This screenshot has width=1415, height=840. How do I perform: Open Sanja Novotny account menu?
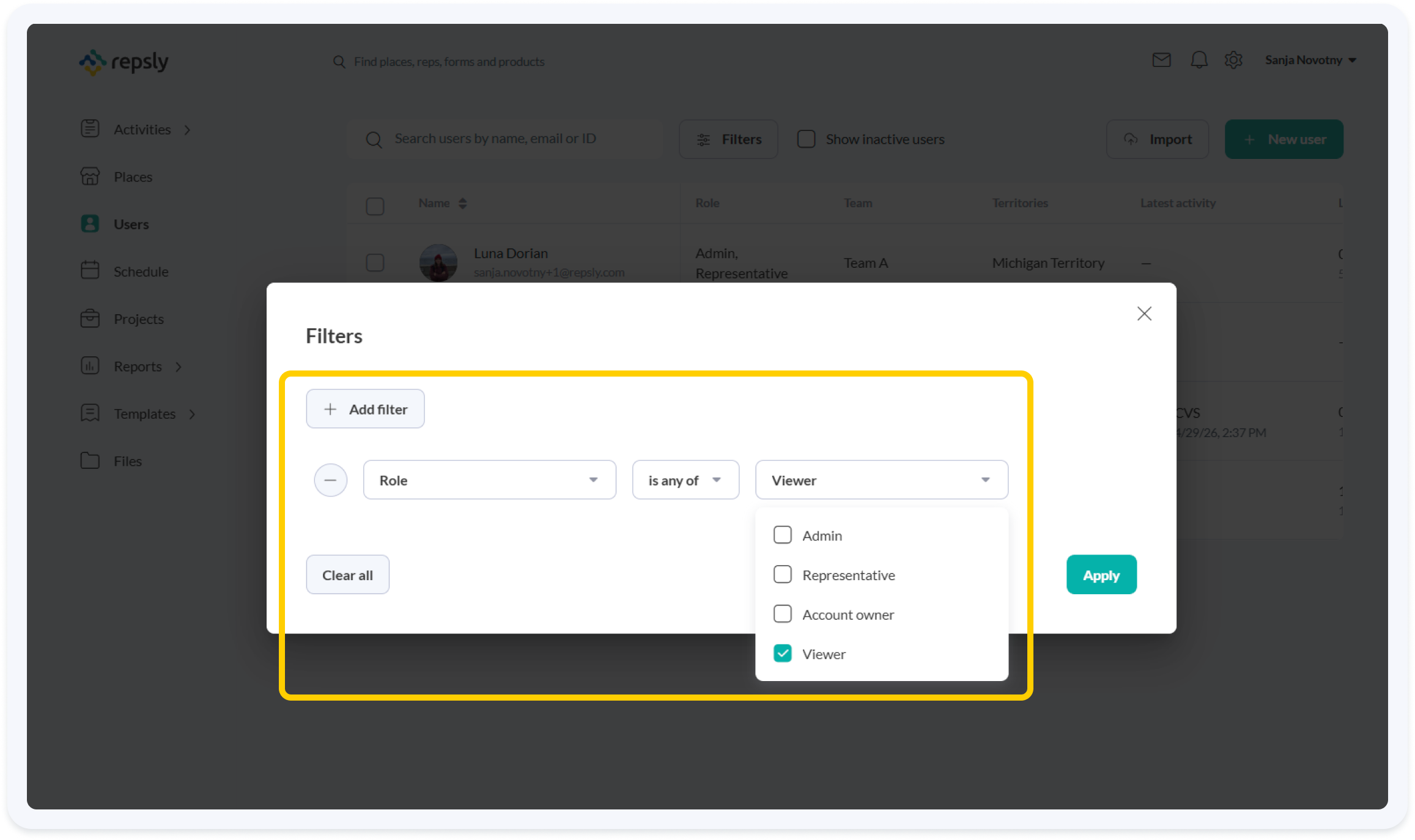pyautogui.click(x=1310, y=60)
